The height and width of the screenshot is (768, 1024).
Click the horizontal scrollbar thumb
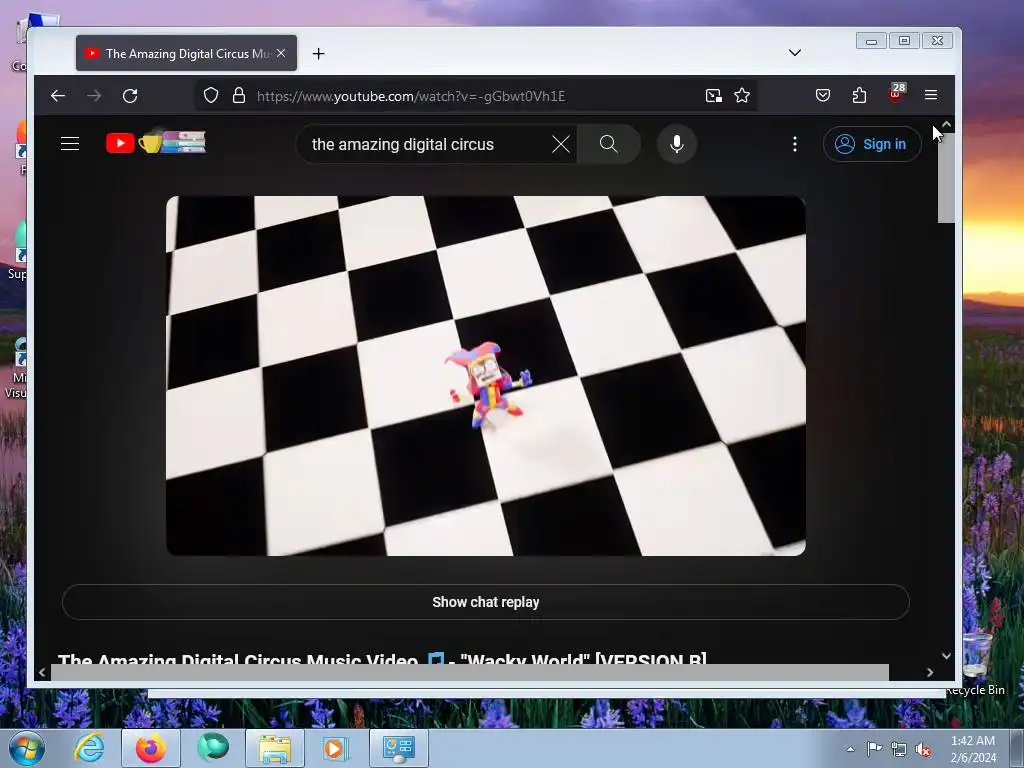tap(470, 672)
